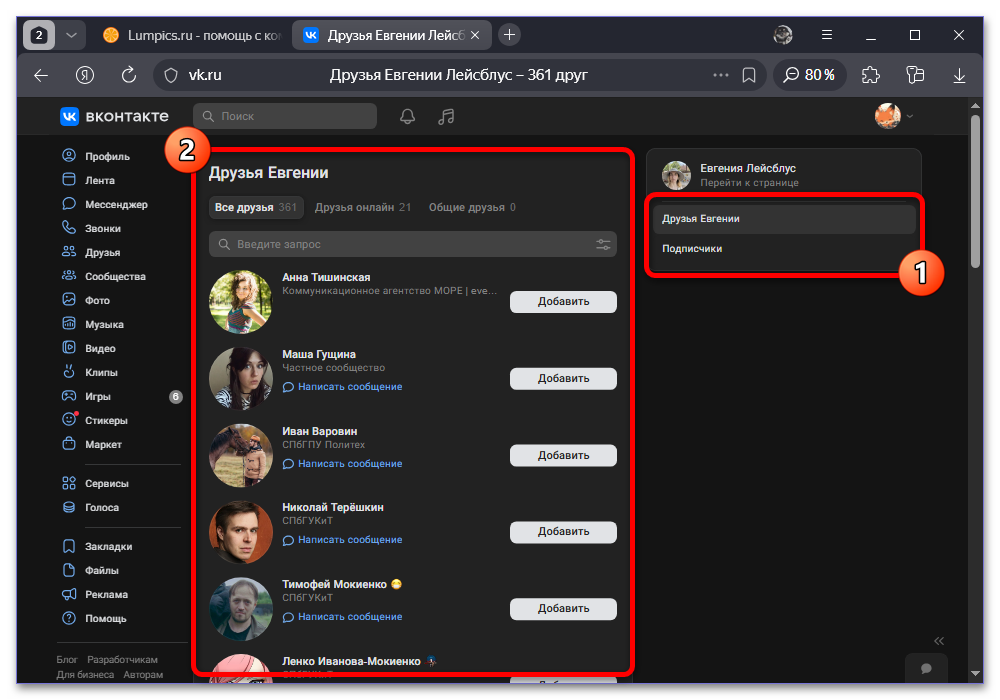Switch to Общие друзья tab
Screen dimensions: 1000x700
click(473, 207)
